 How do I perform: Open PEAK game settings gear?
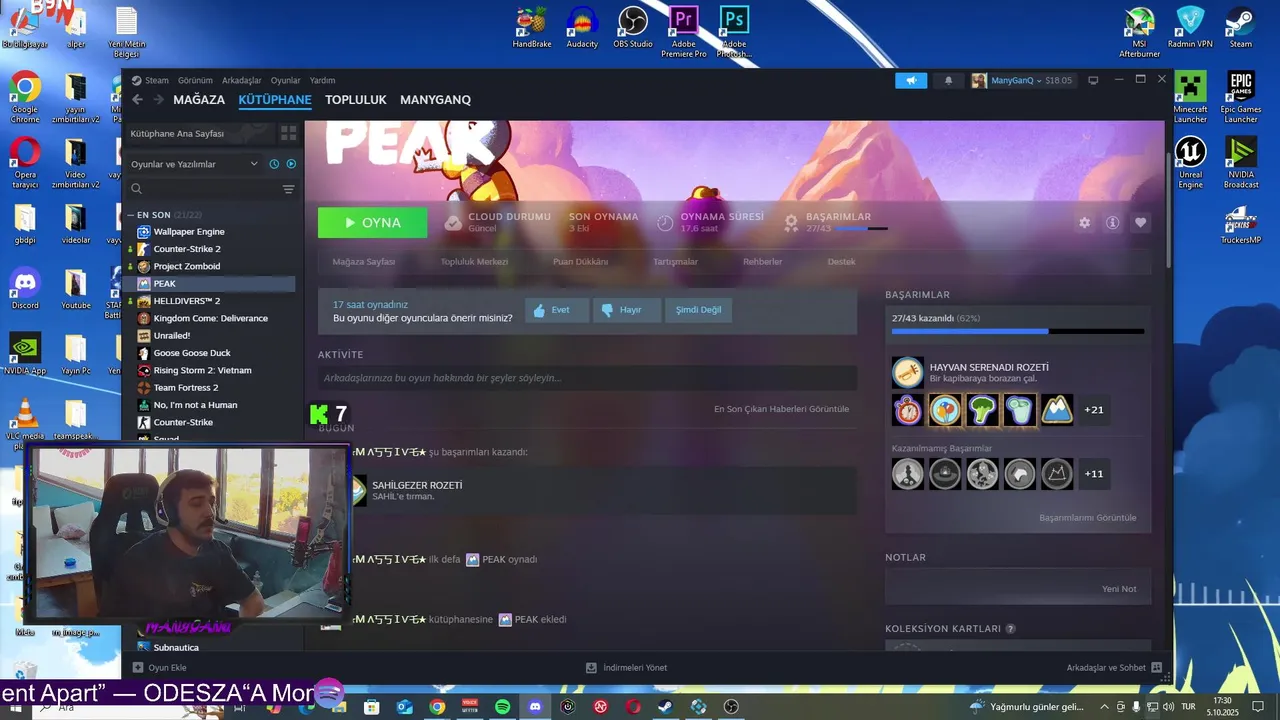point(1084,222)
